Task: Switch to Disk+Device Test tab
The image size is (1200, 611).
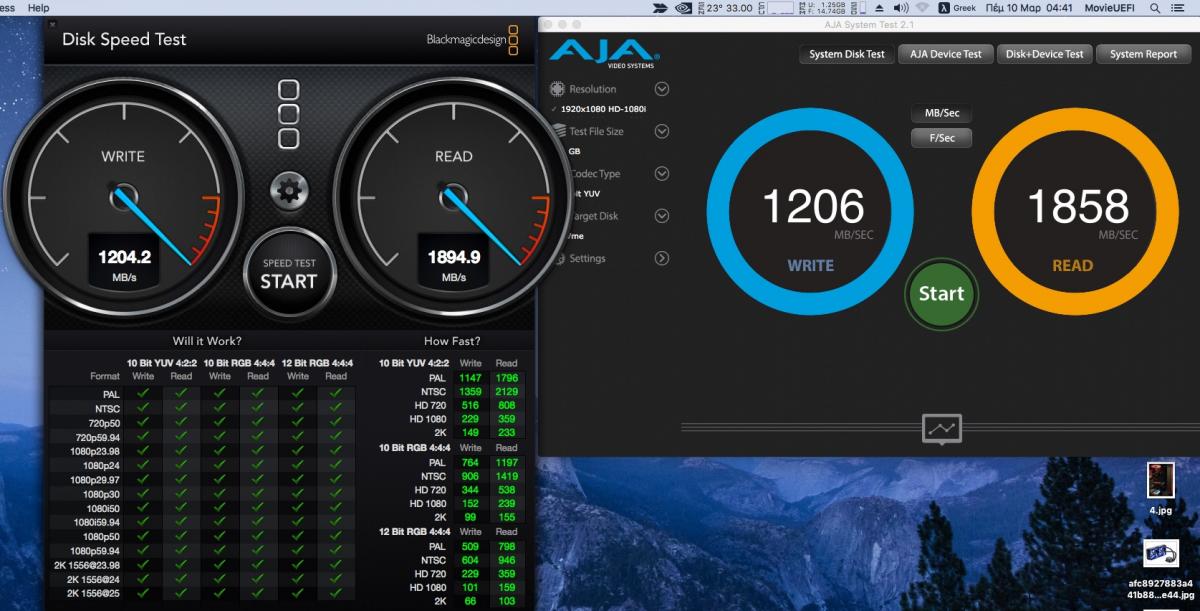Action: [x=1044, y=54]
